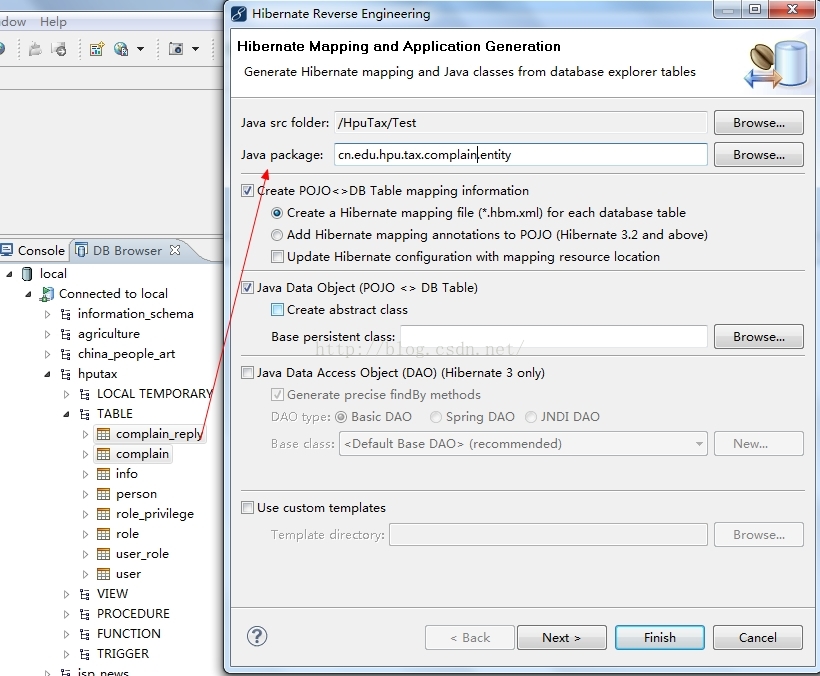The width and height of the screenshot is (820, 676).
Task: Click the Connected to local connection icon
Action: coord(47,294)
